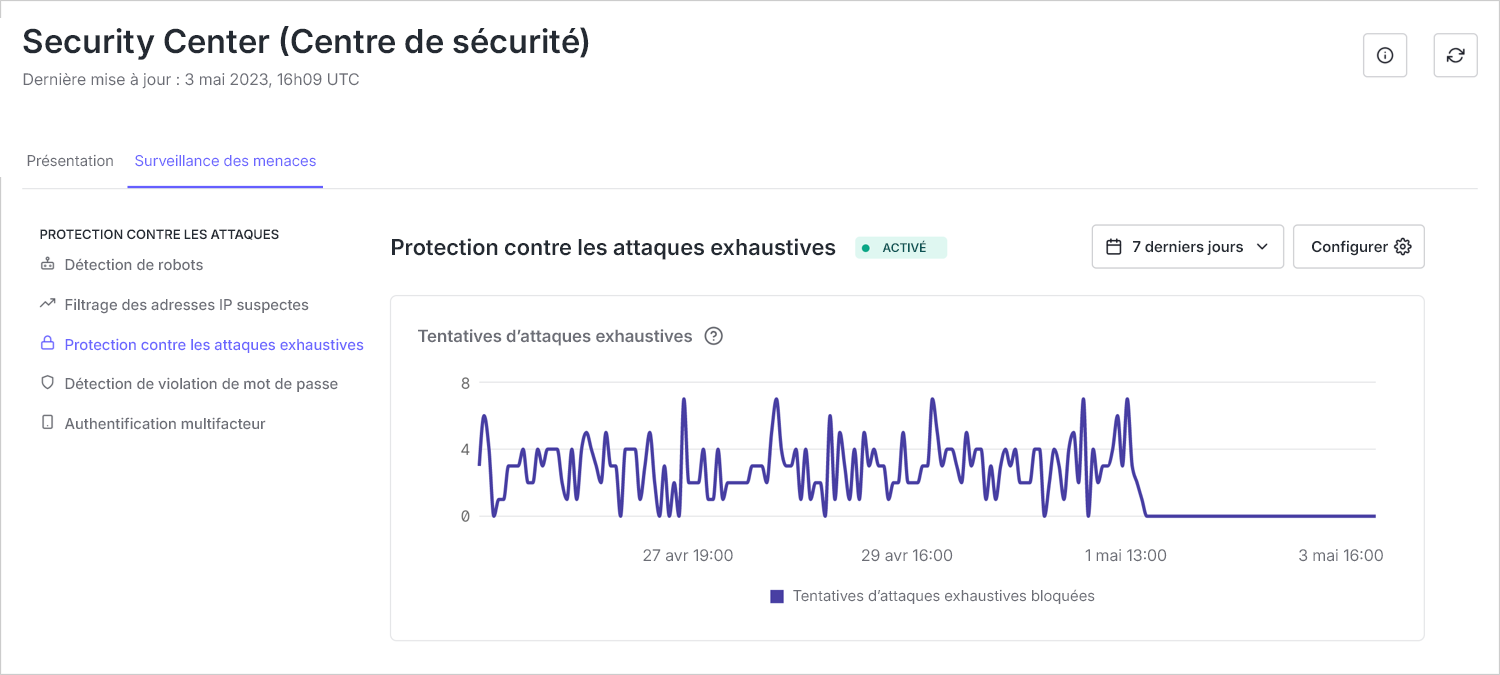This screenshot has width=1500, height=675.
Task: Select the Surveillance des menaces tab
Action: click(x=225, y=161)
